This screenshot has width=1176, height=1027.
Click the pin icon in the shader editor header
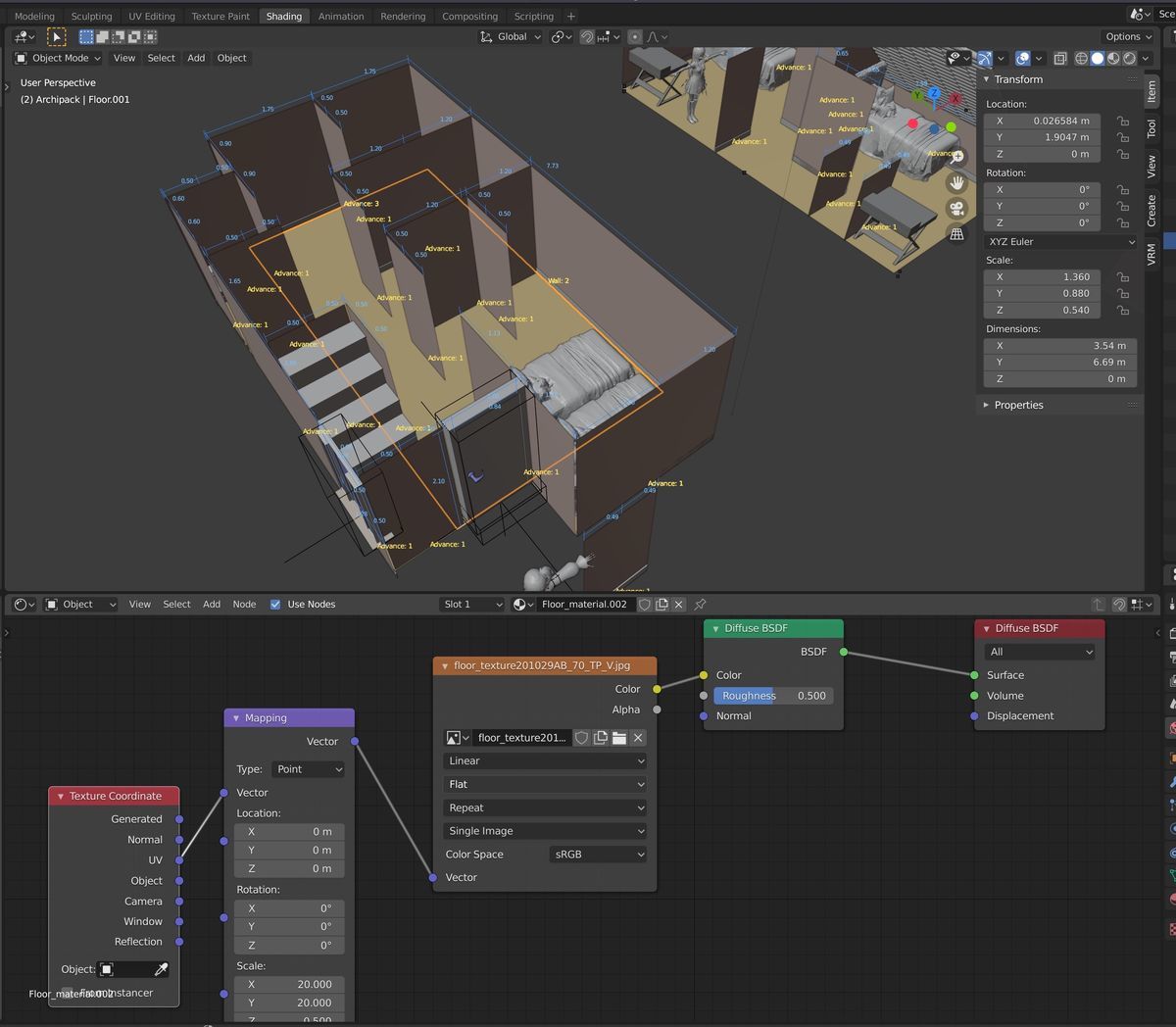pyautogui.click(x=699, y=605)
